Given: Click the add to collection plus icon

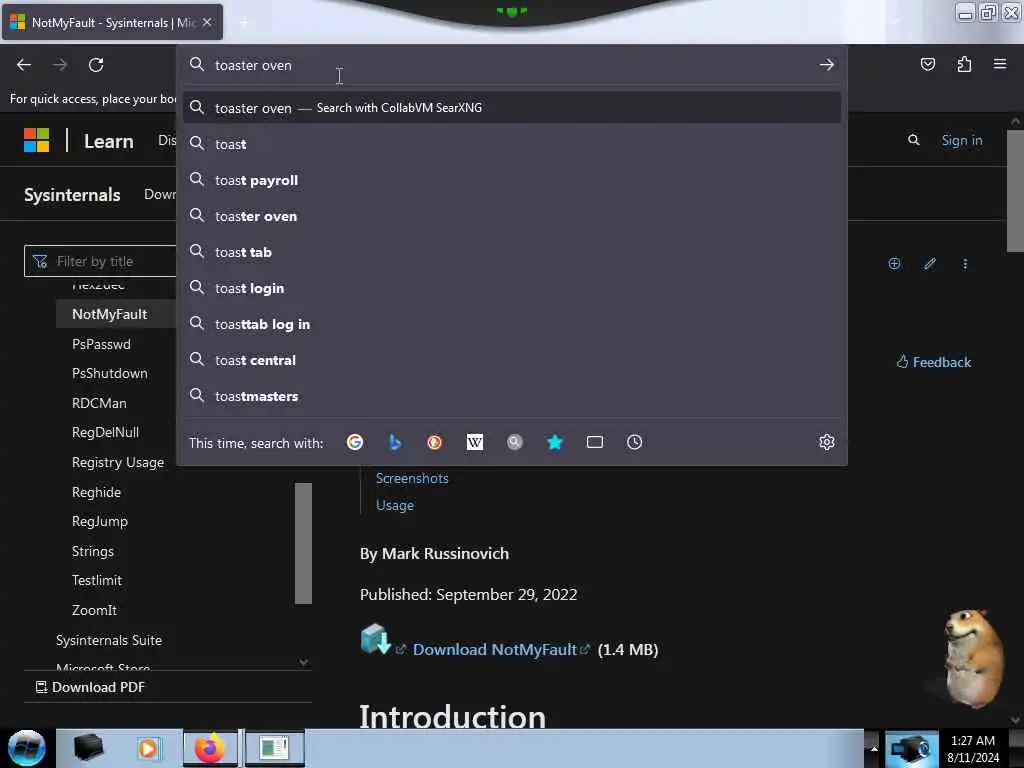Looking at the screenshot, I should pos(895,263).
